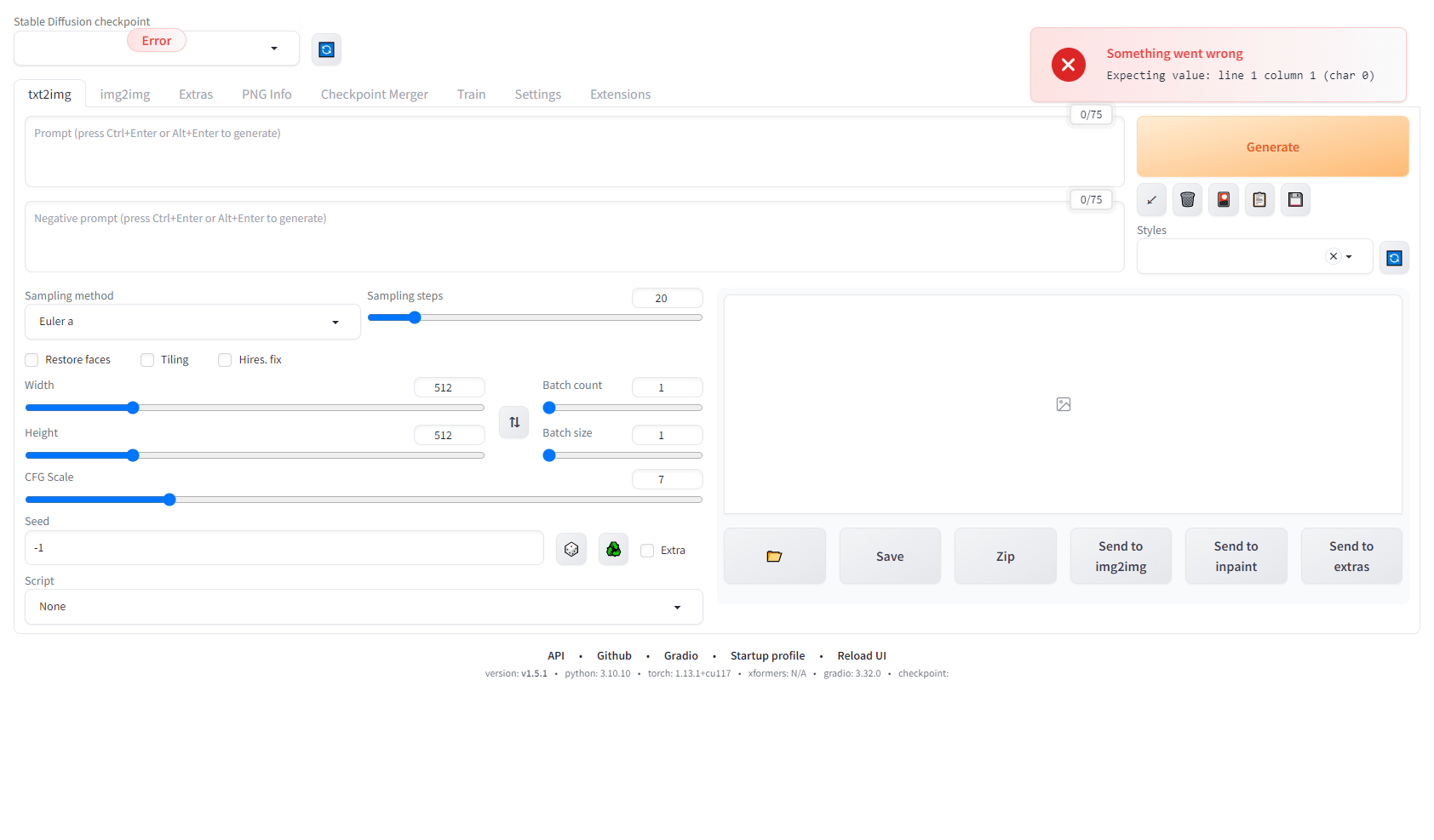Show extra networks with the red card icon
The height and width of the screenshot is (840, 1434).
(x=1223, y=200)
